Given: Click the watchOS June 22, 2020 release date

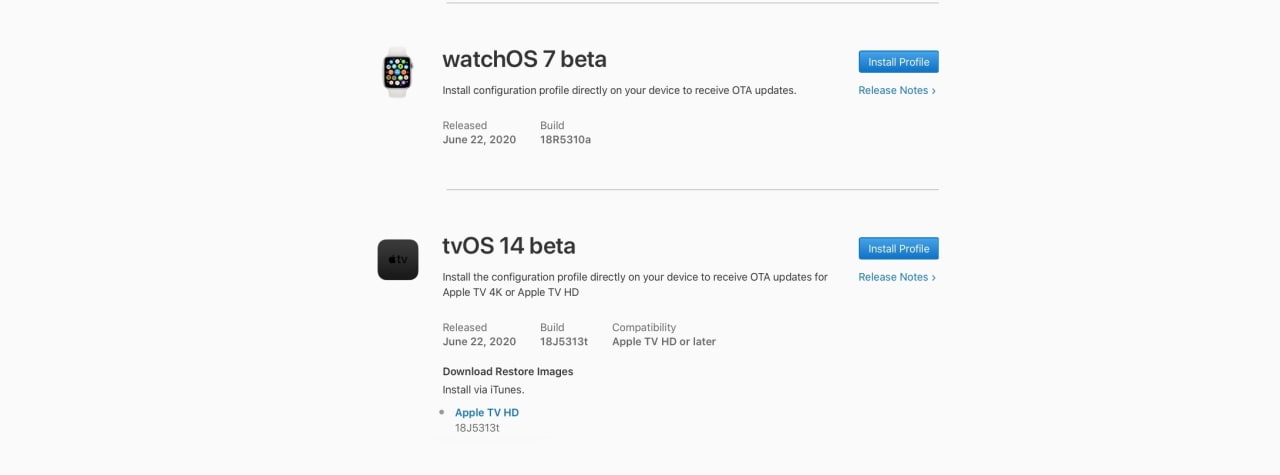Looking at the screenshot, I should 479,140.
